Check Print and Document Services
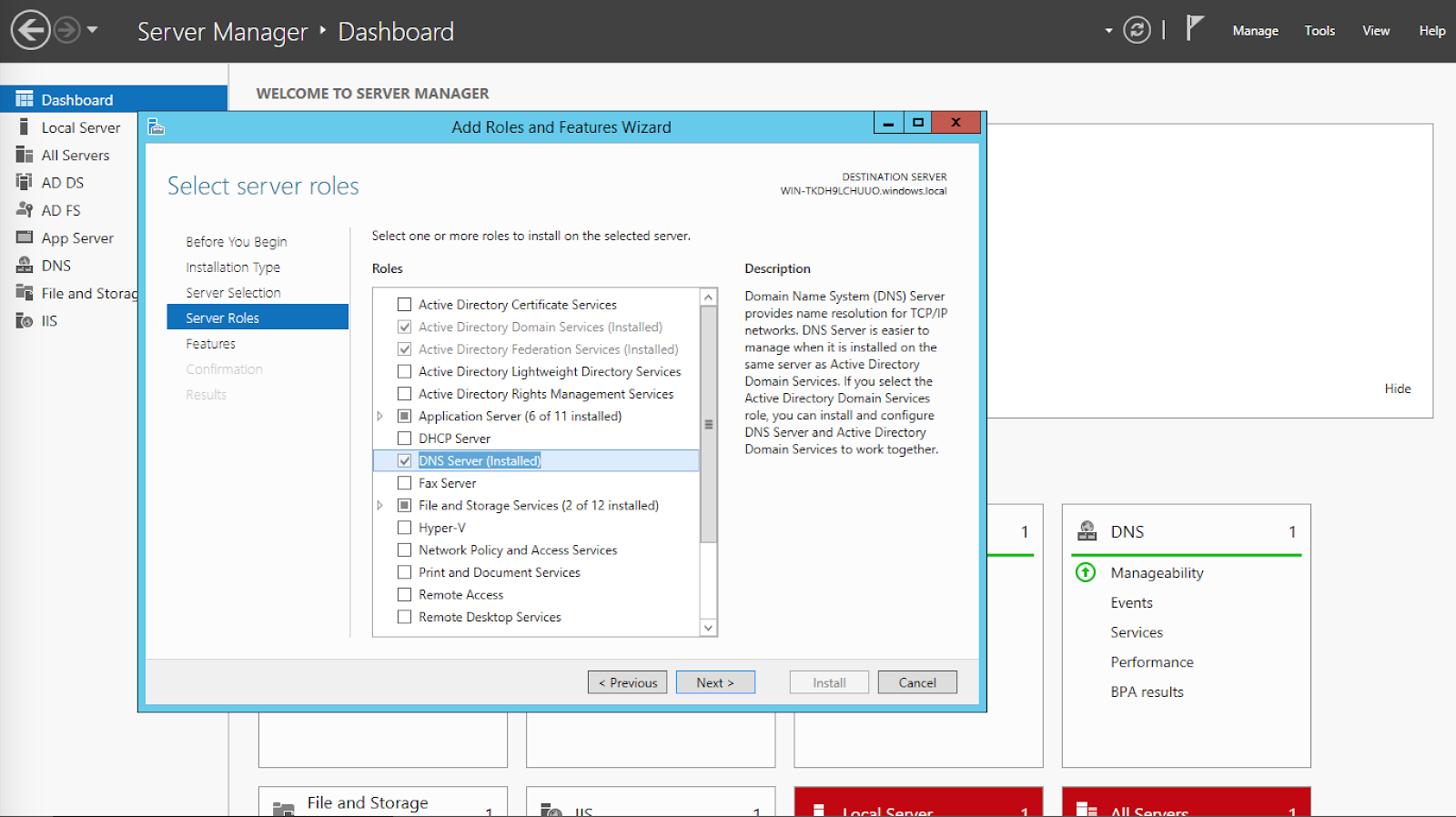This screenshot has width=1456, height=817. [x=405, y=572]
